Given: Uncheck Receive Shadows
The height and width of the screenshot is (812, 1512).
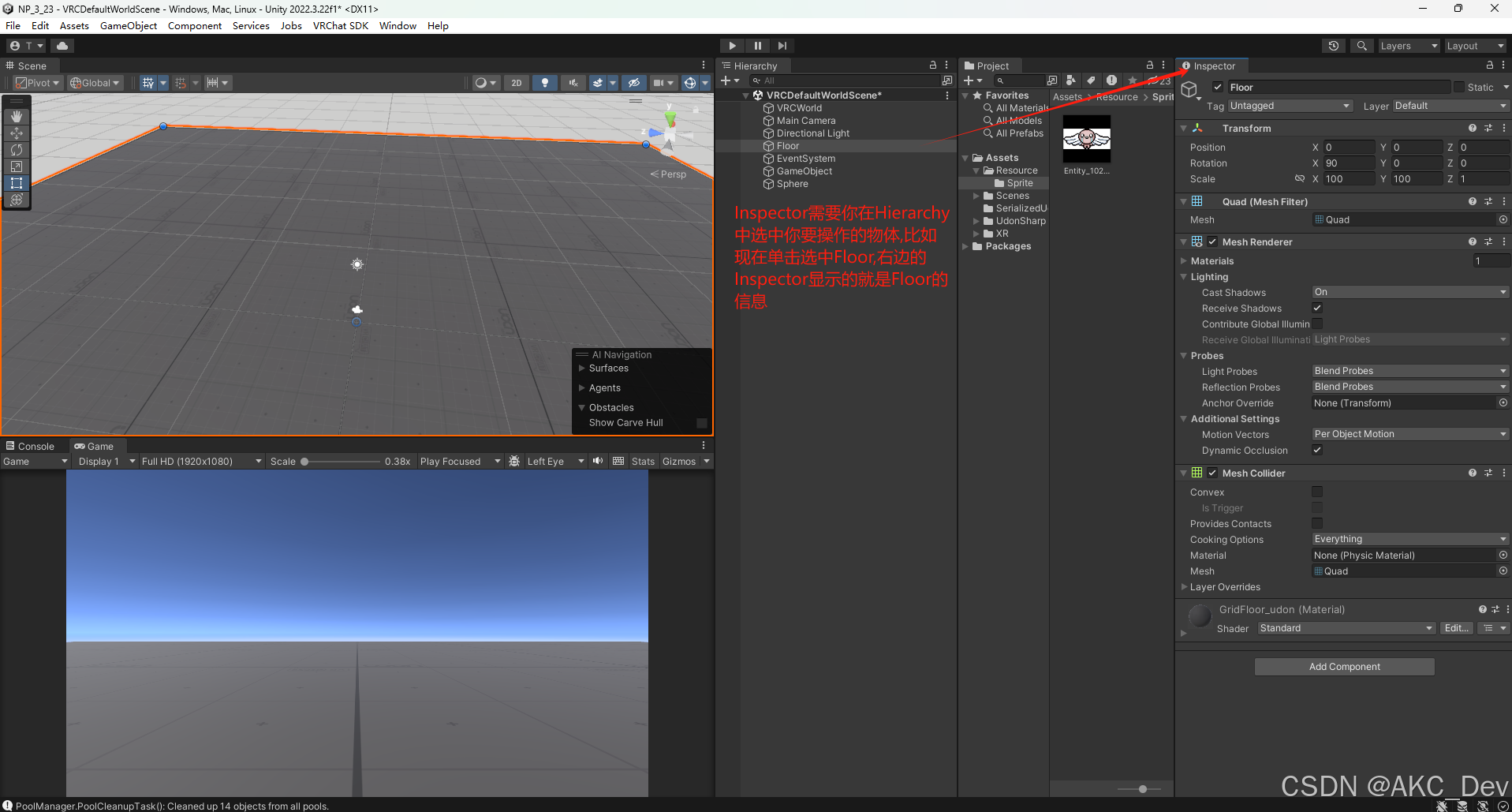Looking at the screenshot, I should pyautogui.click(x=1317, y=308).
